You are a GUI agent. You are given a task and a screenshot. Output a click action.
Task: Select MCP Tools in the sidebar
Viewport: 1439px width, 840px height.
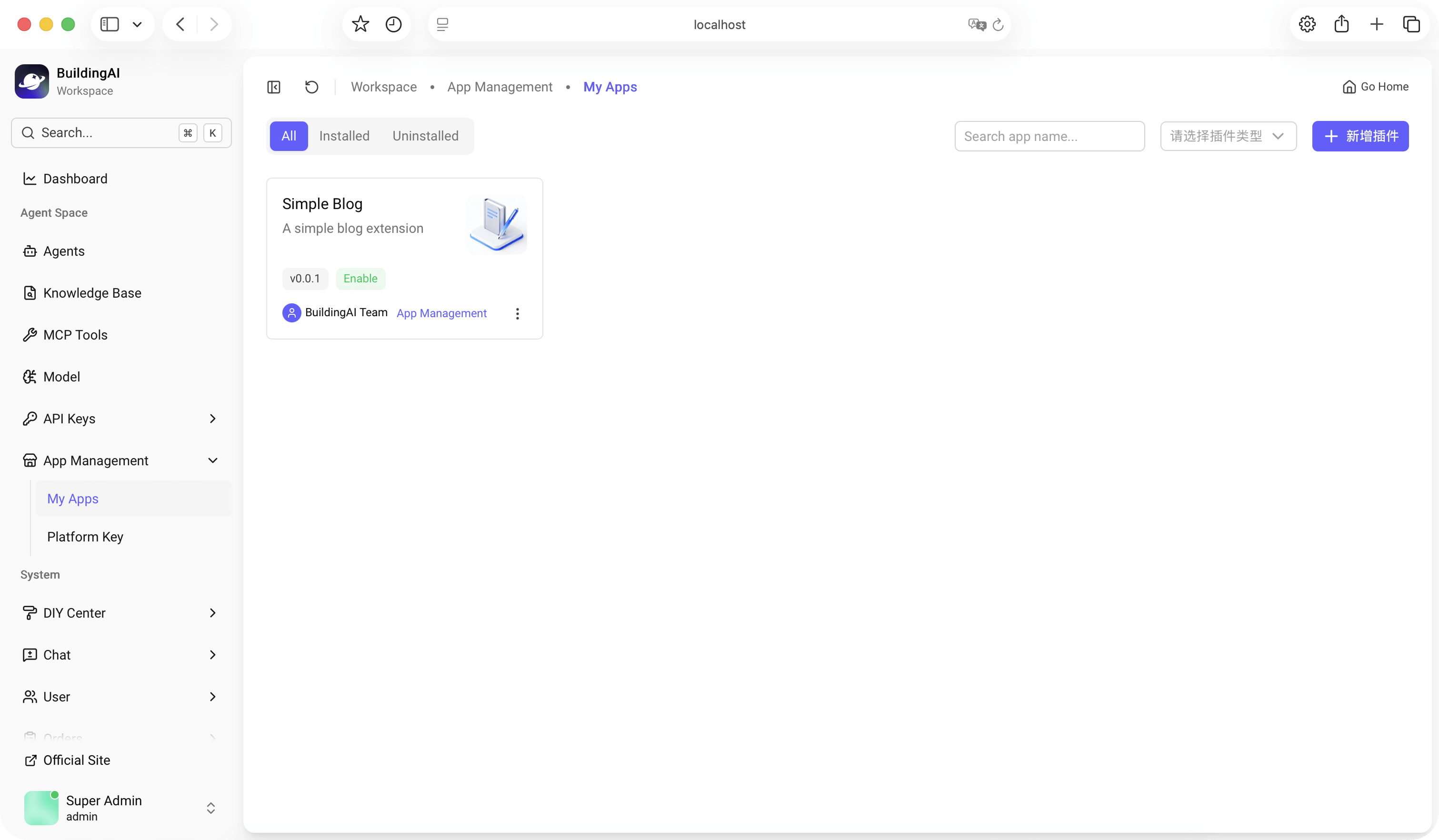(75, 335)
